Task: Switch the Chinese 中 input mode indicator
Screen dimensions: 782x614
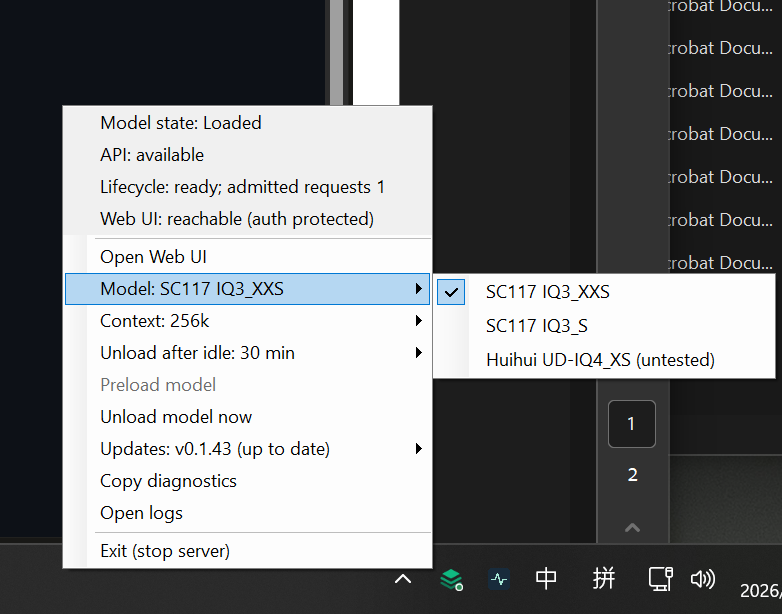Action: coord(546,579)
